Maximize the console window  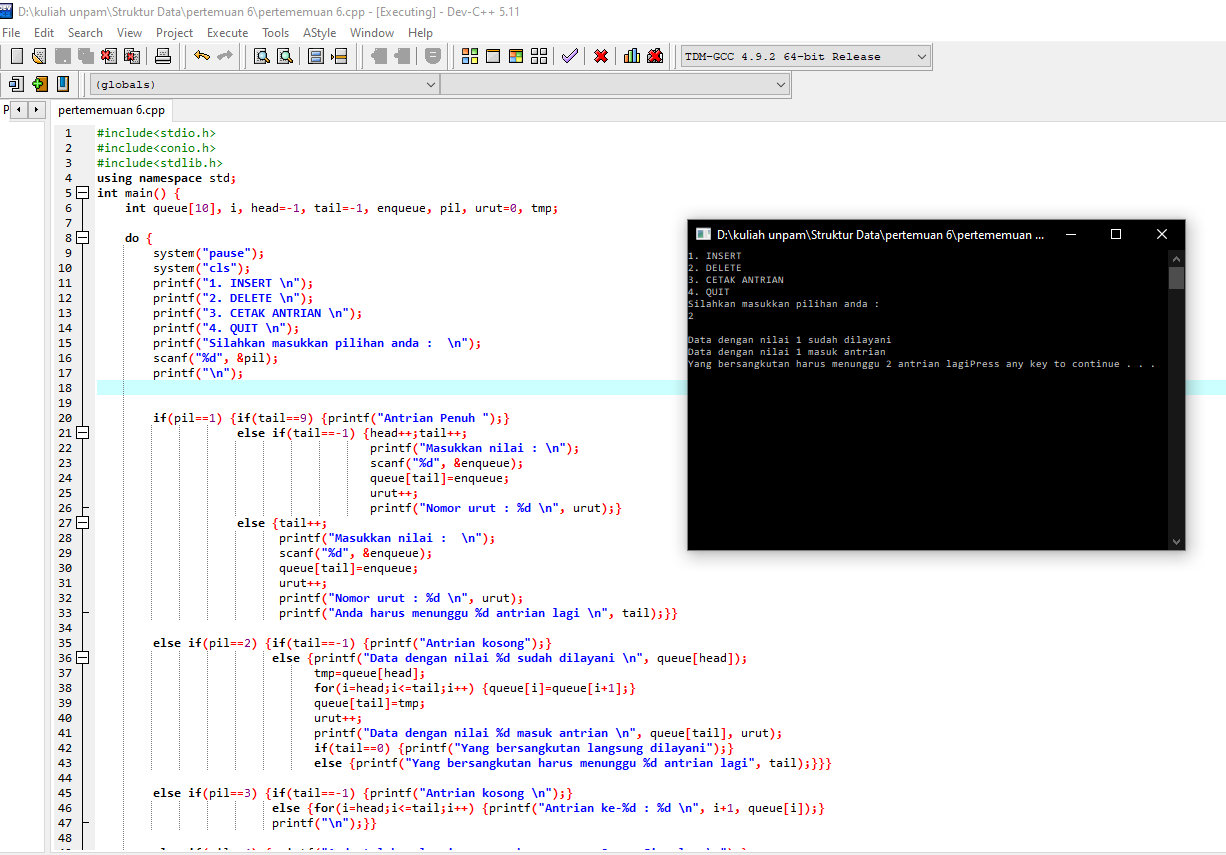pyautogui.click(x=1116, y=234)
